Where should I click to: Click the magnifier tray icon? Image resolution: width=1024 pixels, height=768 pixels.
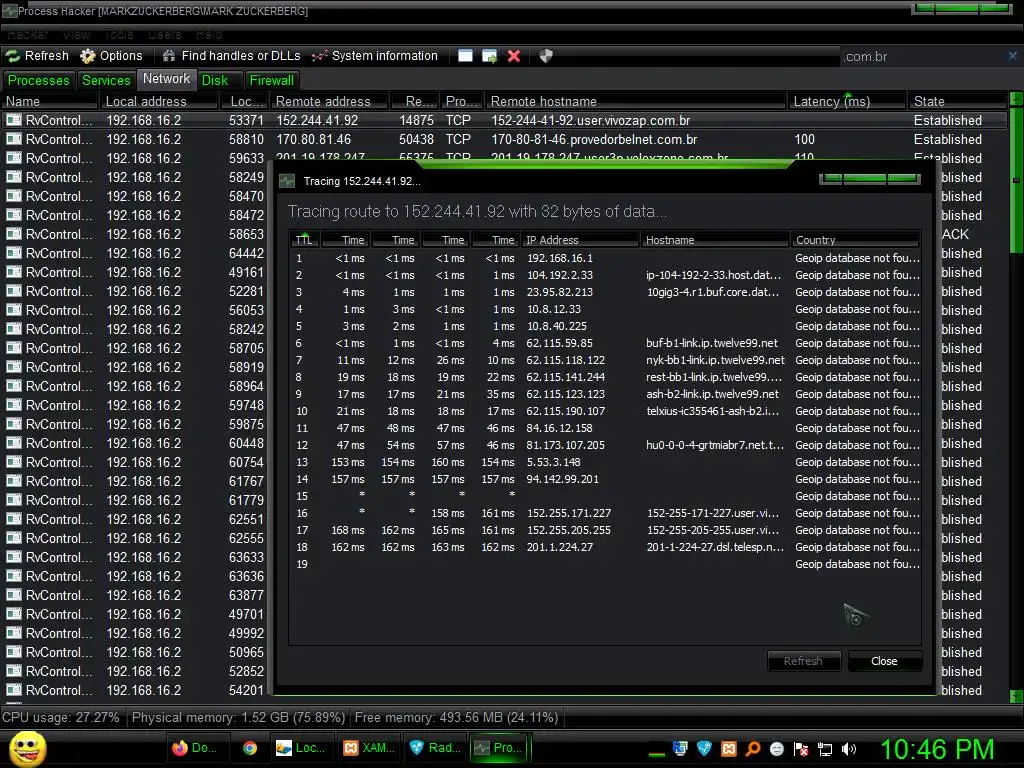(753, 749)
